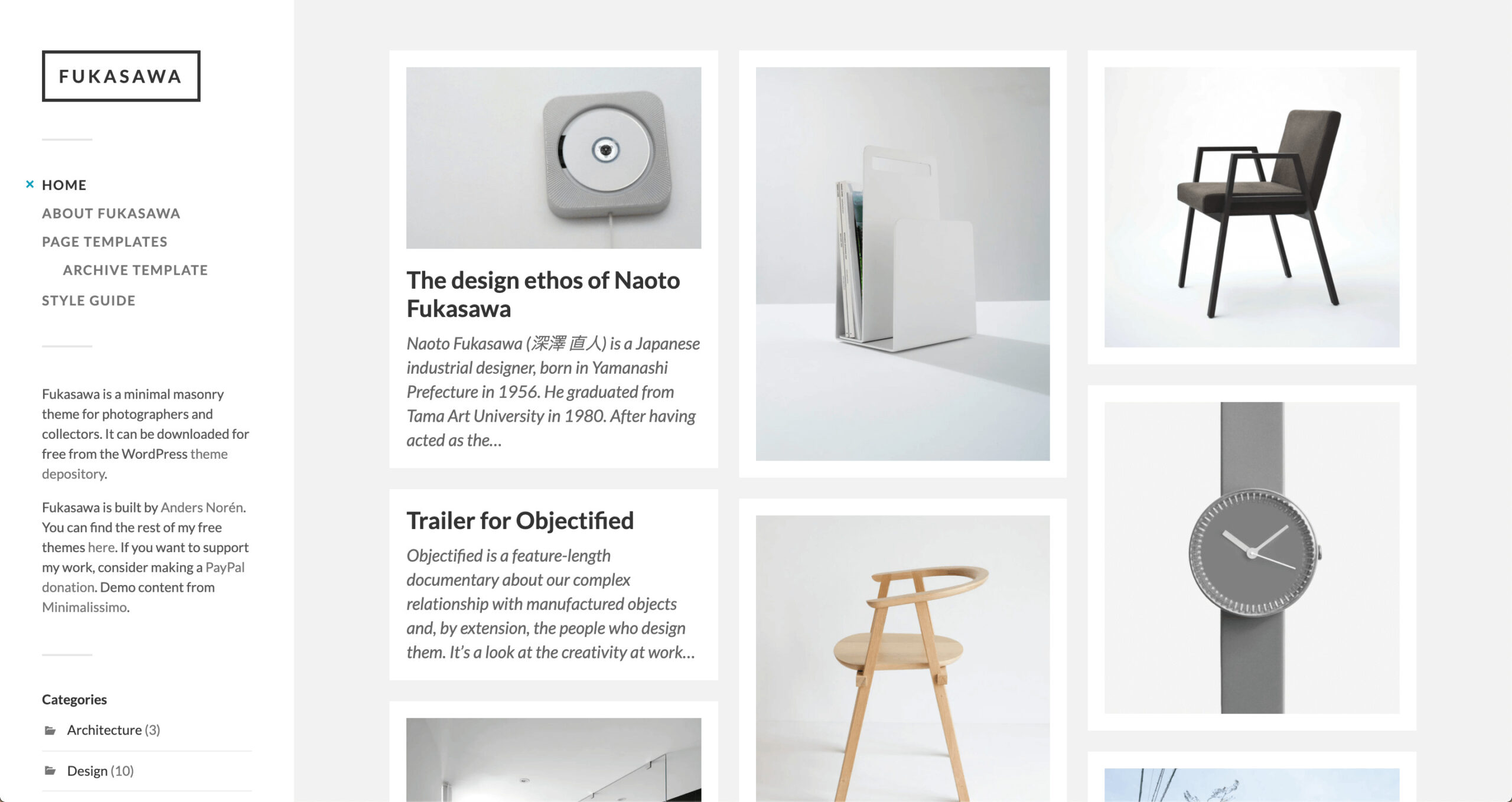
Task: Click the FUKASAWA logo/home icon
Action: (121, 77)
